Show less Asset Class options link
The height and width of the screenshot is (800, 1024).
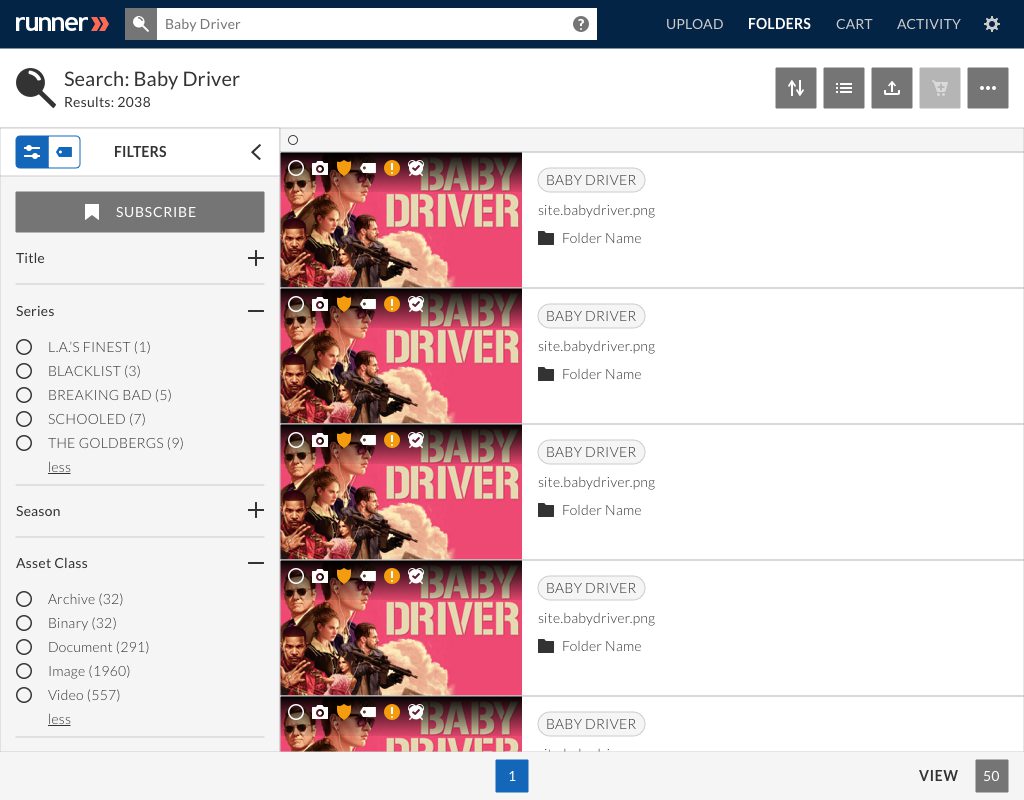59,720
